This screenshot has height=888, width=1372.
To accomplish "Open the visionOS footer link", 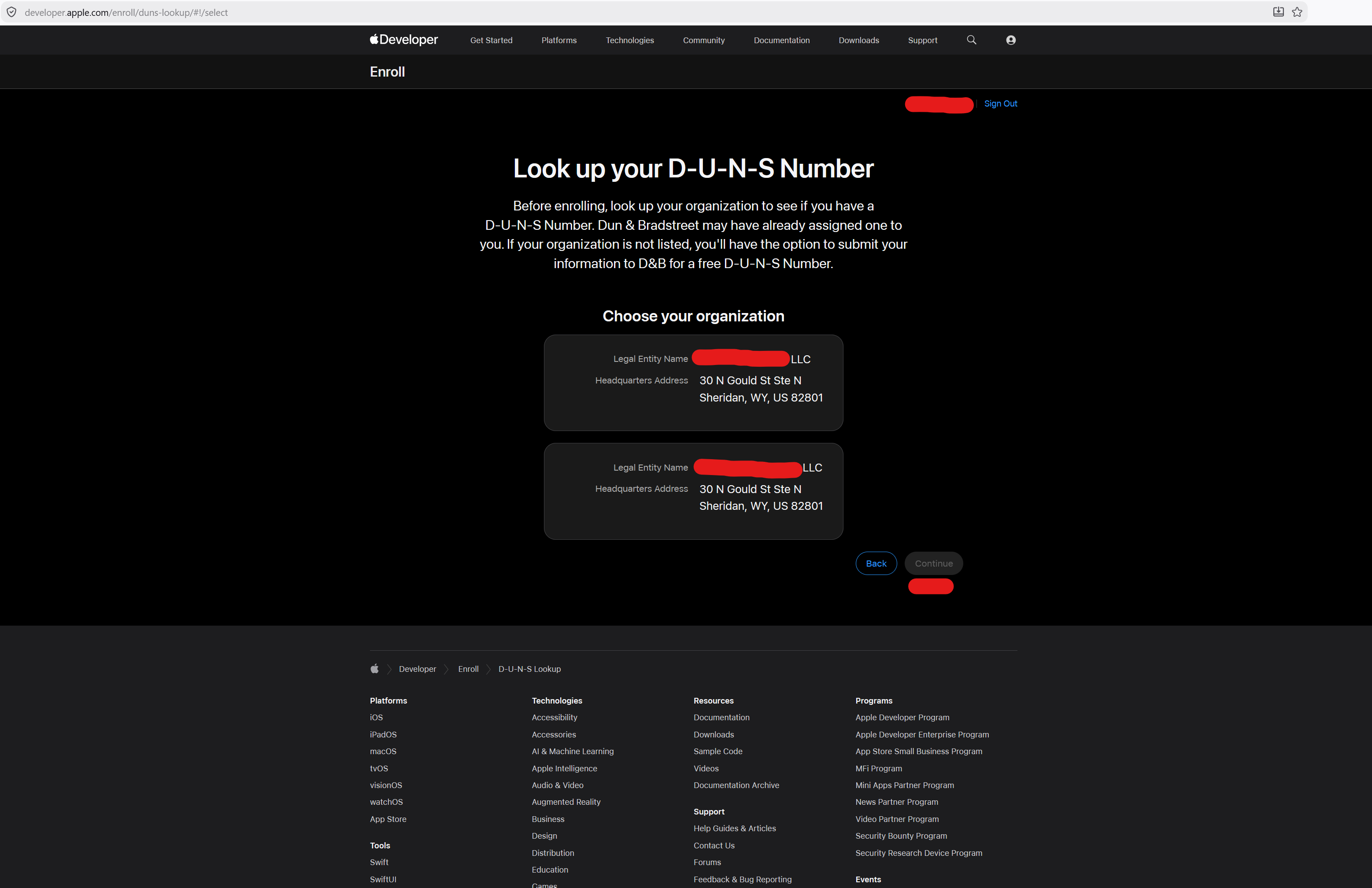I will tap(386, 785).
